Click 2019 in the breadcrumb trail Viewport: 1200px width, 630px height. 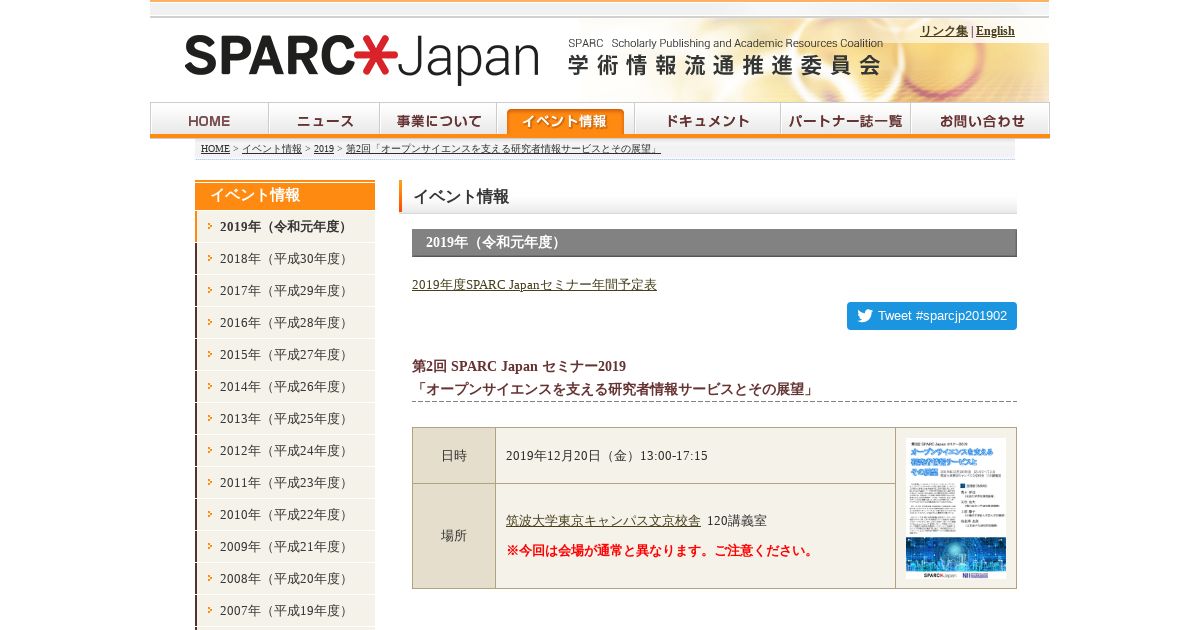(324, 149)
